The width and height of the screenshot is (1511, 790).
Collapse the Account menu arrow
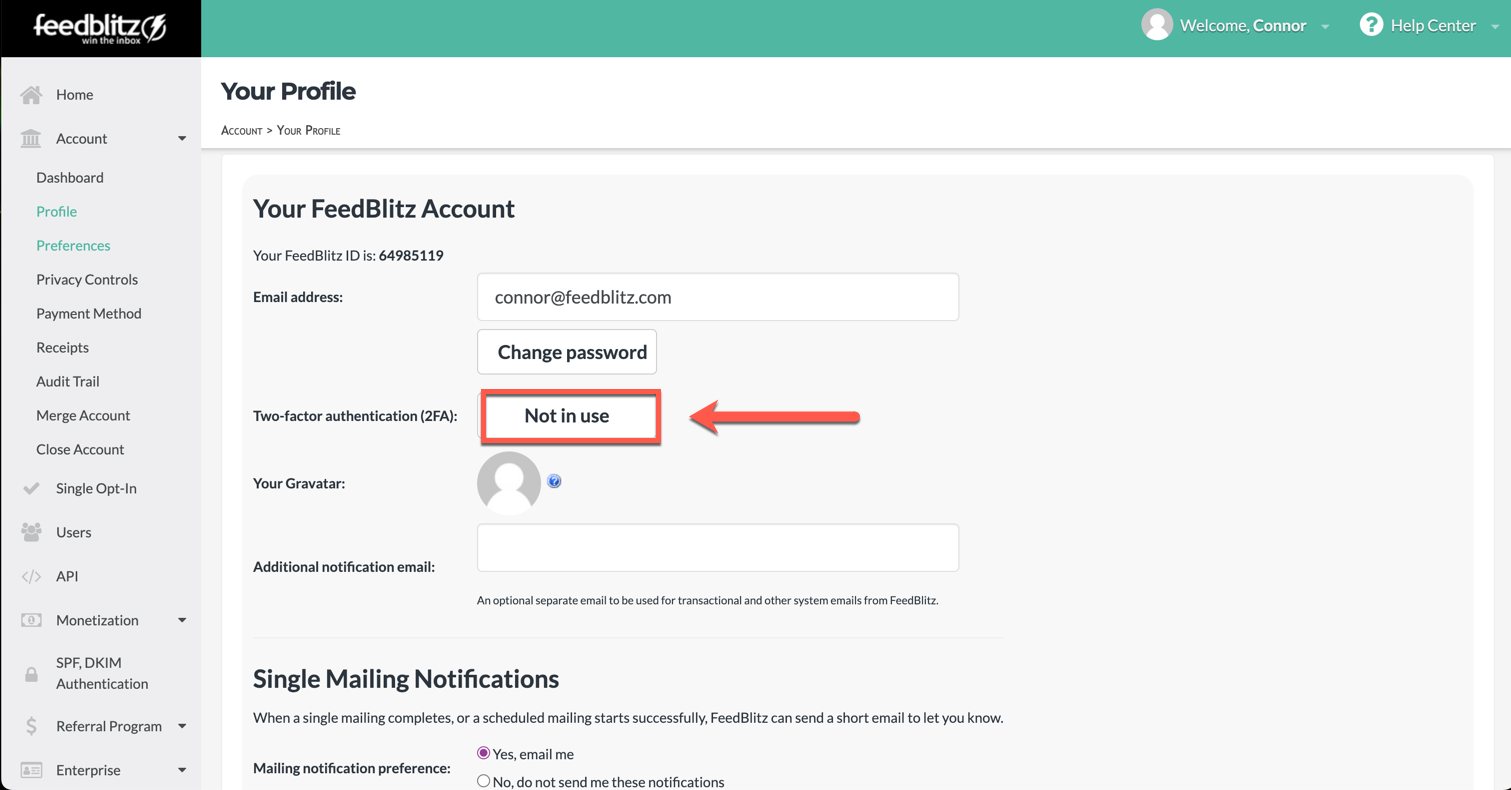[182, 139]
